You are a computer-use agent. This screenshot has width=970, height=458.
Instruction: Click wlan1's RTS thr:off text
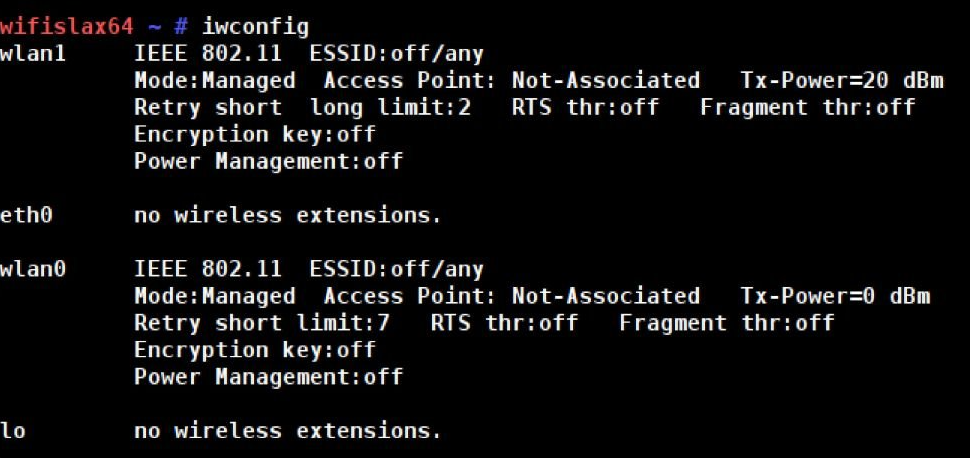pos(585,108)
